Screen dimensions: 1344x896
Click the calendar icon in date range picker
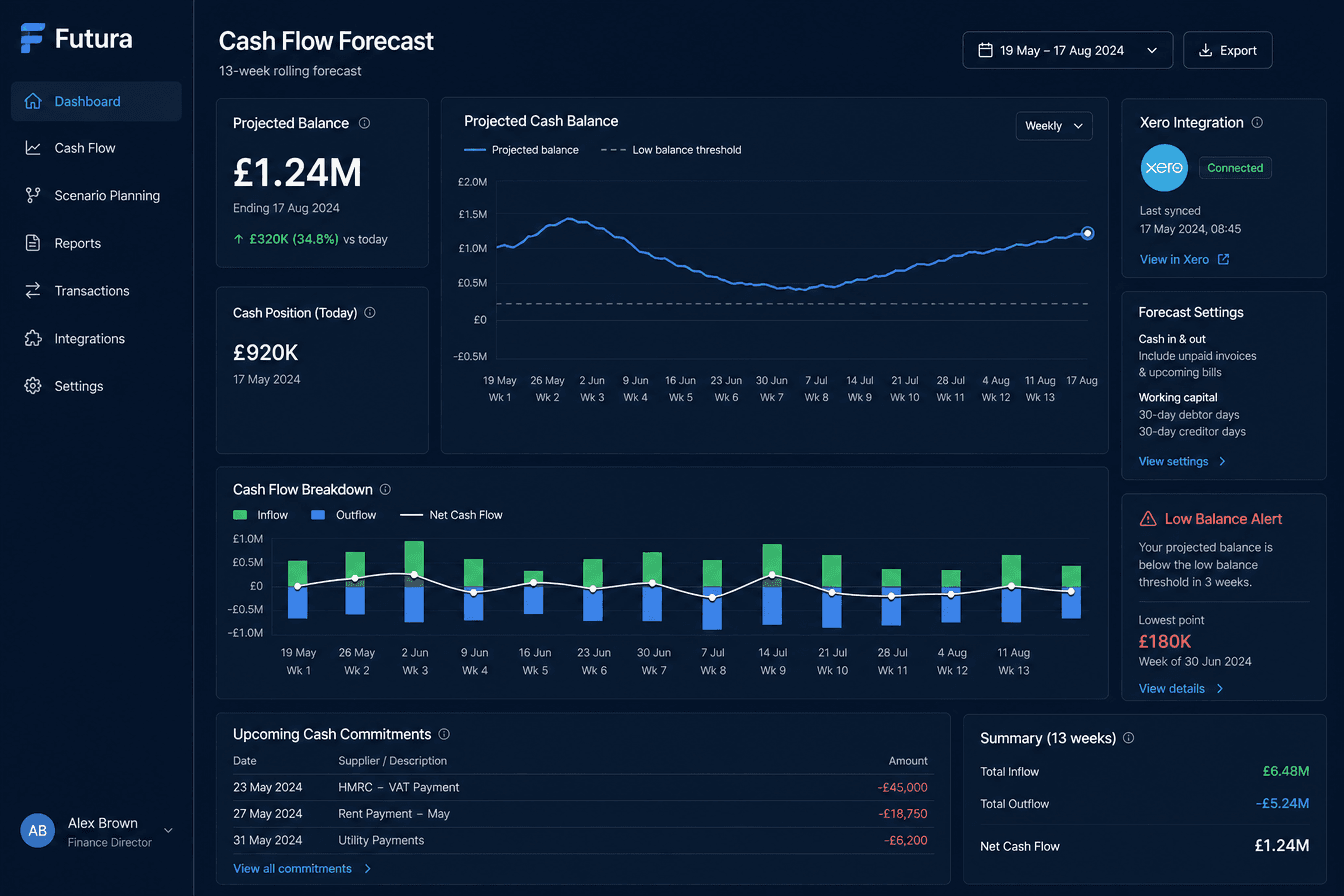tap(985, 50)
